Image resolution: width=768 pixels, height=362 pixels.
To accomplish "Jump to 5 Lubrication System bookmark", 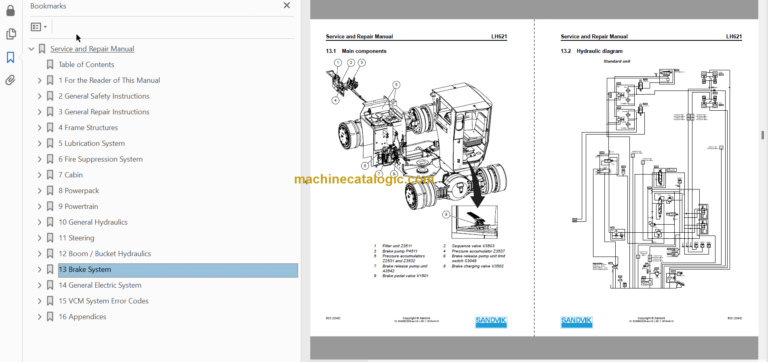I will [x=92, y=143].
